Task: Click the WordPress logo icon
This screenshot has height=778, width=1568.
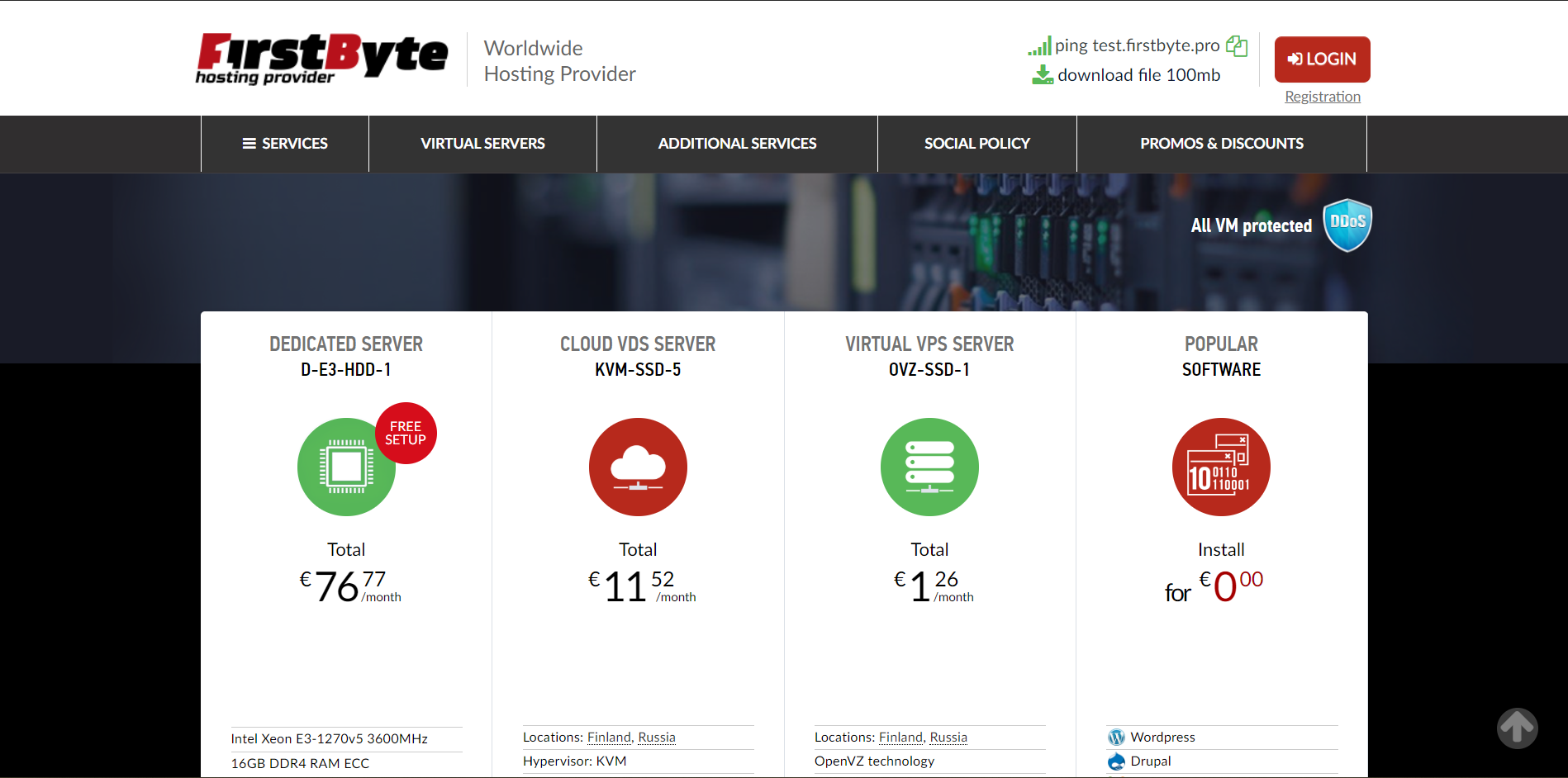Action: tap(1116, 737)
